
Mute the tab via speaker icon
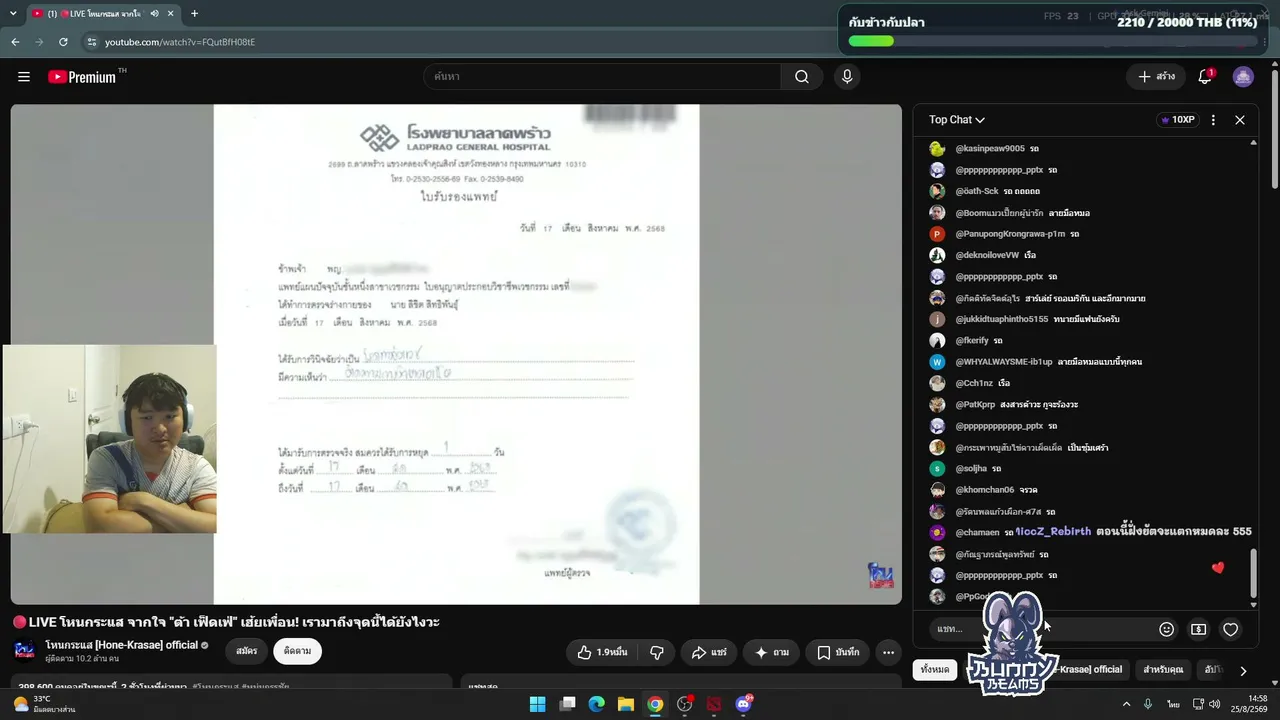pyautogui.click(x=154, y=14)
